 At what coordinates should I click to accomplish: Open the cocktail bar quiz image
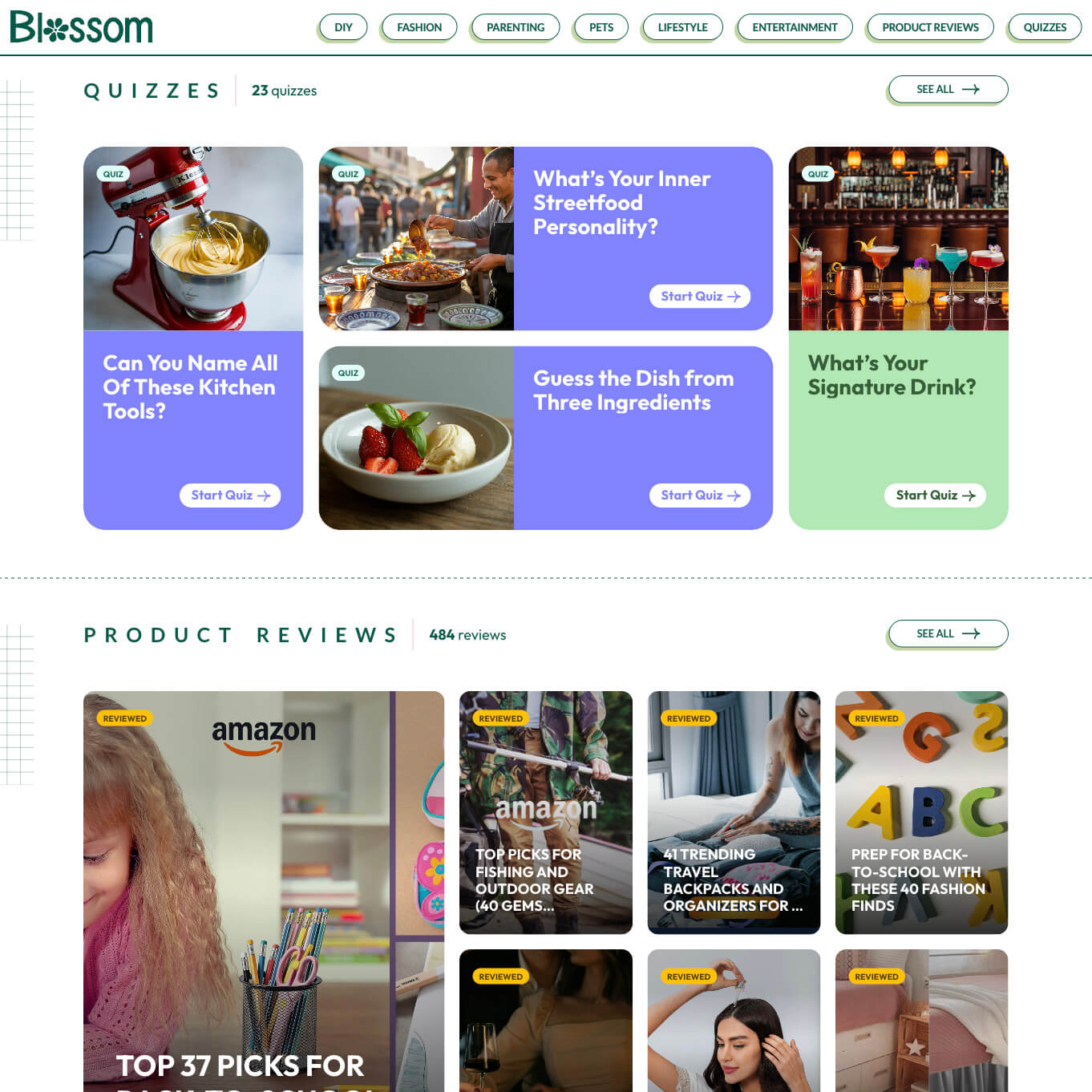(x=898, y=239)
